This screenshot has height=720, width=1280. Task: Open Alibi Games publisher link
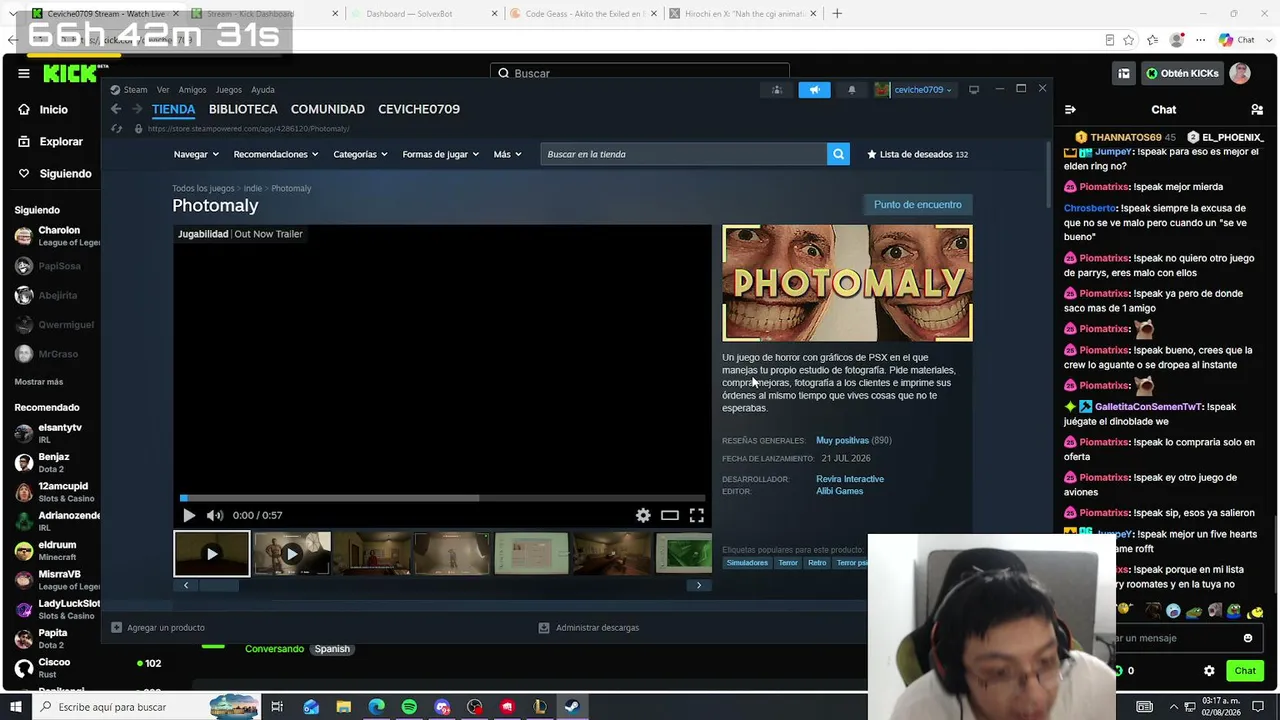pos(839,491)
